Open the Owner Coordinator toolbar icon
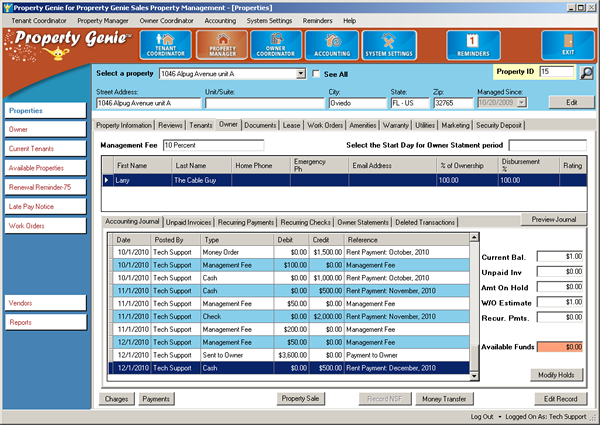 pos(276,45)
